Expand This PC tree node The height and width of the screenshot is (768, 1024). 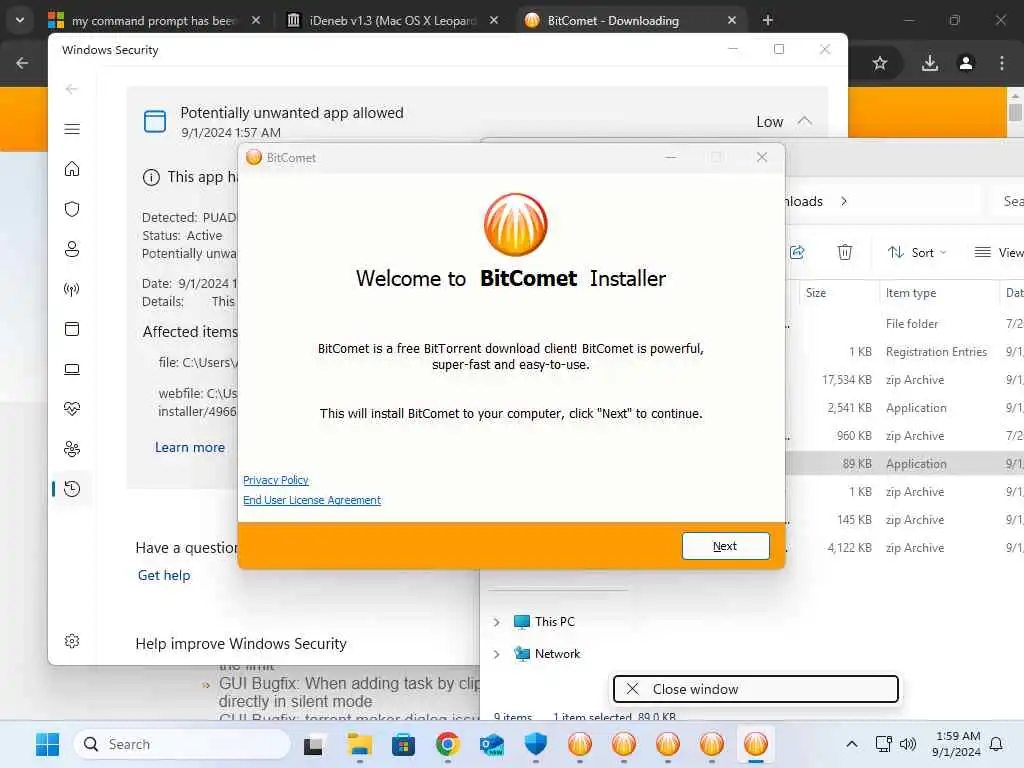(496, 622)
